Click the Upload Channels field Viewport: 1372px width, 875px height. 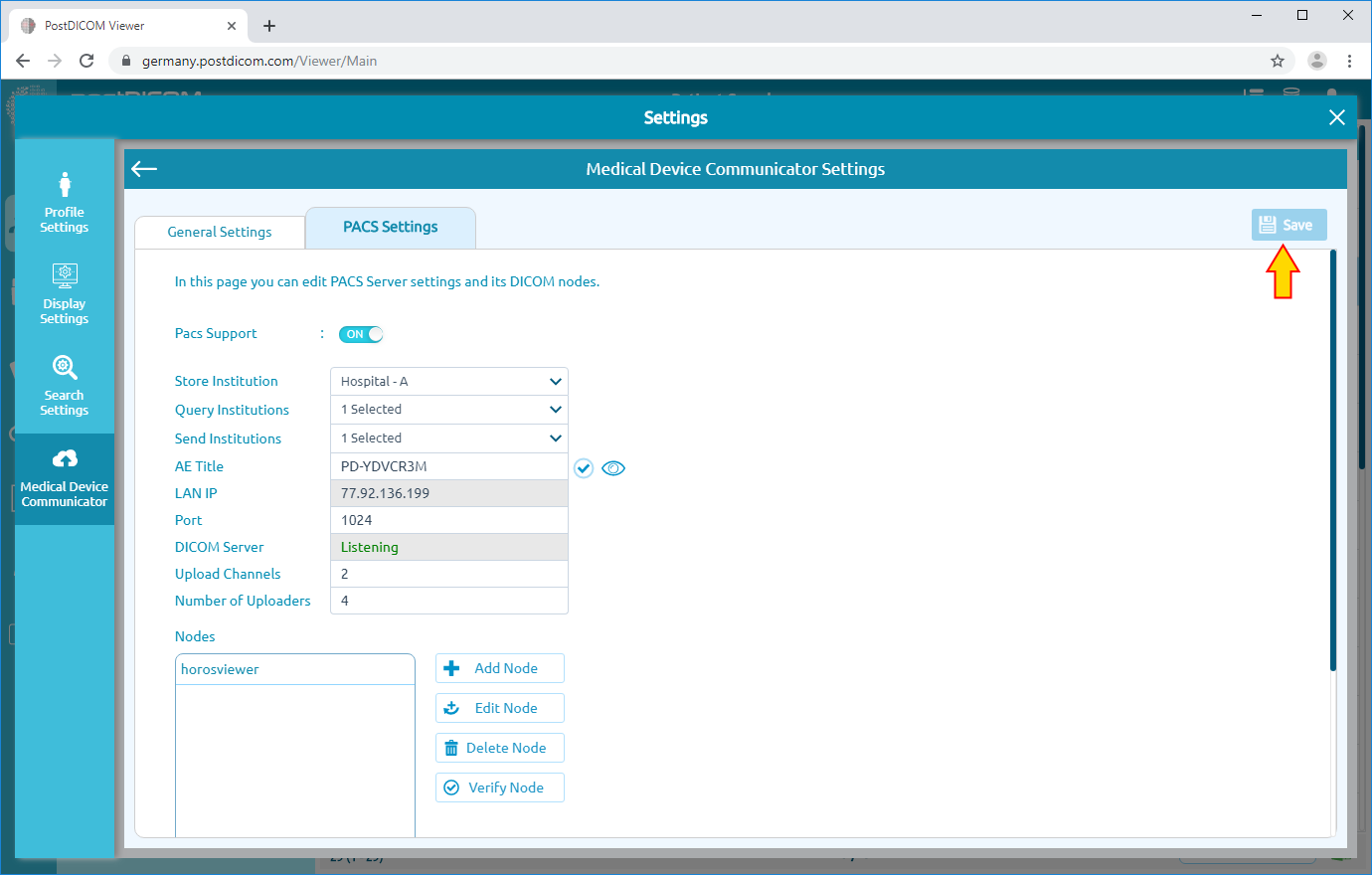449,574
